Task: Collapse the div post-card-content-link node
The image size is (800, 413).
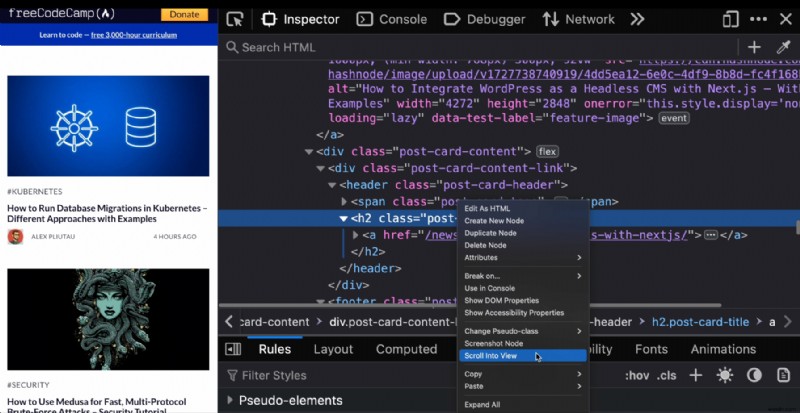Action: point(320,168)
